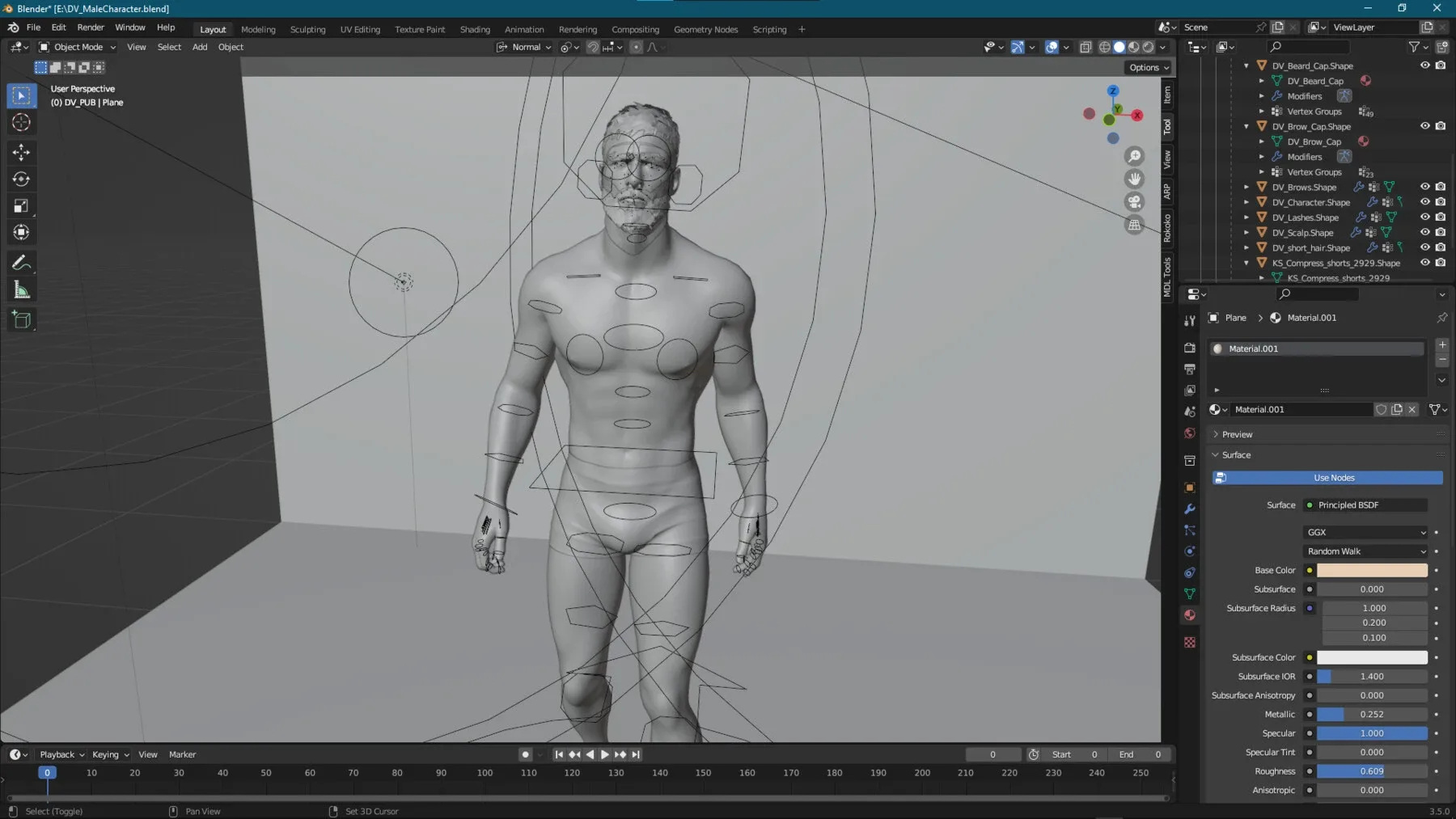Select the Annotate tool
1456x819 pixels.
click(21, 261)
